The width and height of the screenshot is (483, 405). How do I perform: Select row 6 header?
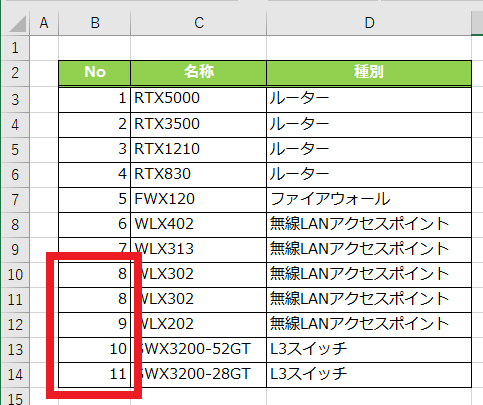(x=15, y=175)
